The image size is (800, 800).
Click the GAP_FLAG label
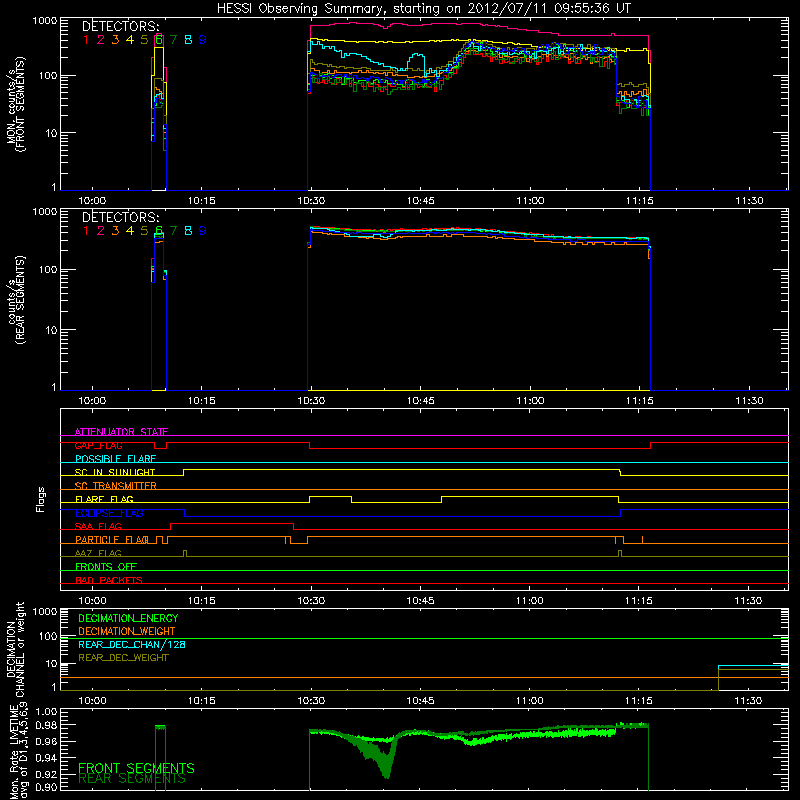pyautogui.click(x=98, y=446)
